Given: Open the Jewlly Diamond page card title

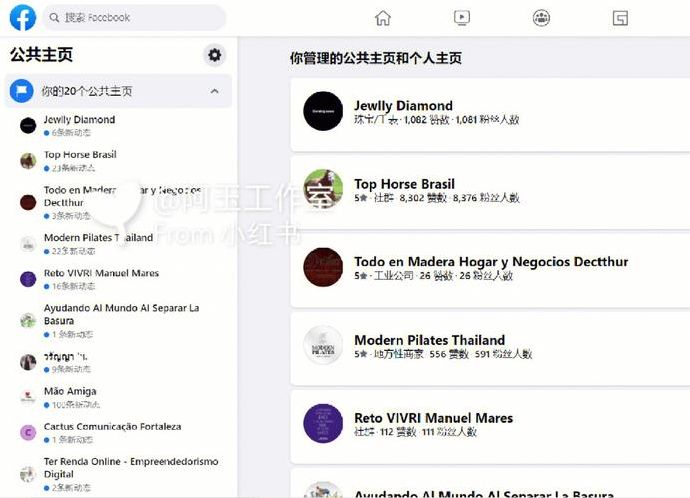Looking at the screenshot, I should tap(403, 106).
